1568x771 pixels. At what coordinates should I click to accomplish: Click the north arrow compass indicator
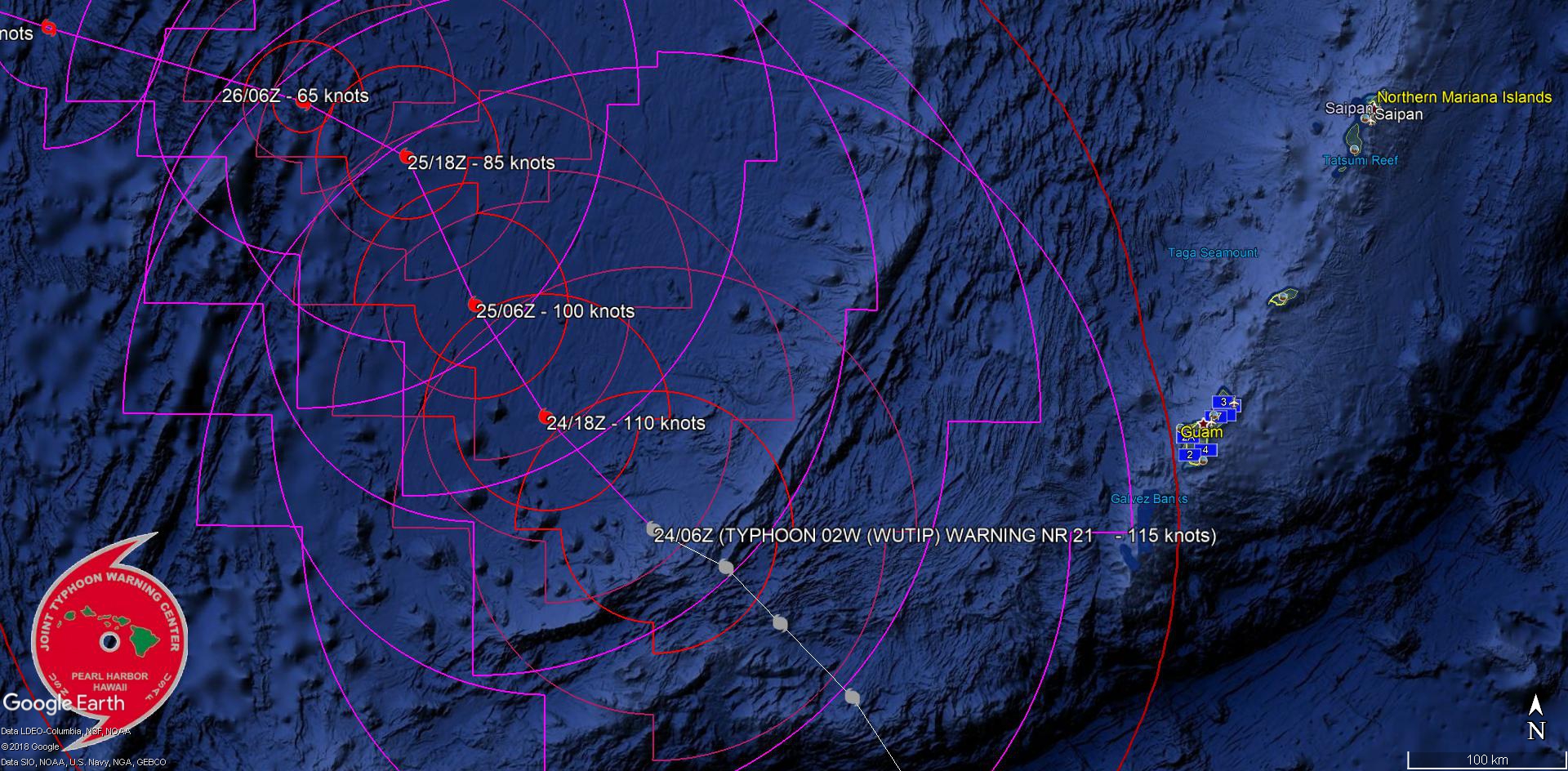pyautogui.click(x=1536, y=719)
